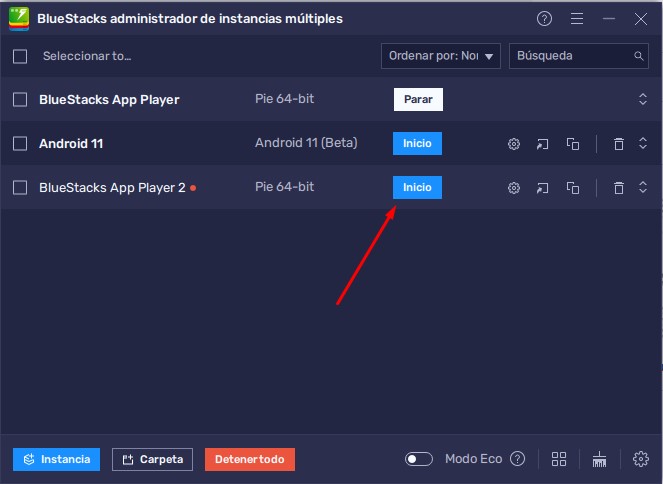
Task: Clone the BlueStacks App Player 2 instance
Action: click(573, 188)
